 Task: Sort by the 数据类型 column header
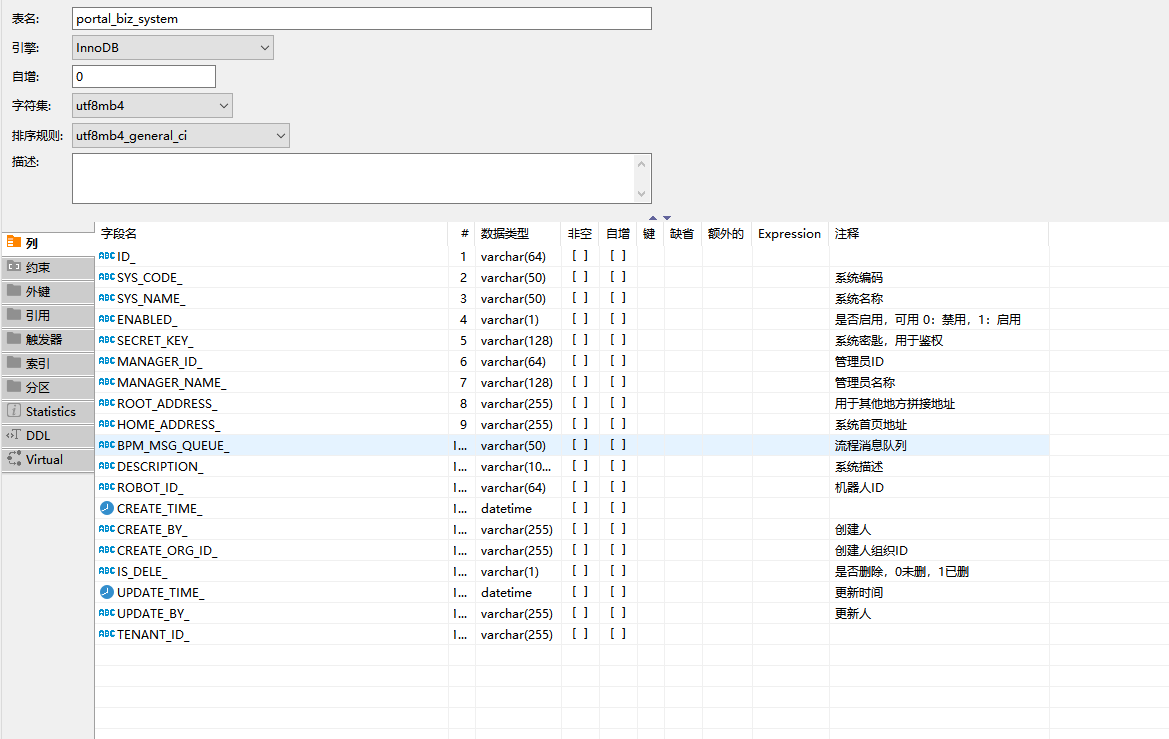(x=517, y=233)
